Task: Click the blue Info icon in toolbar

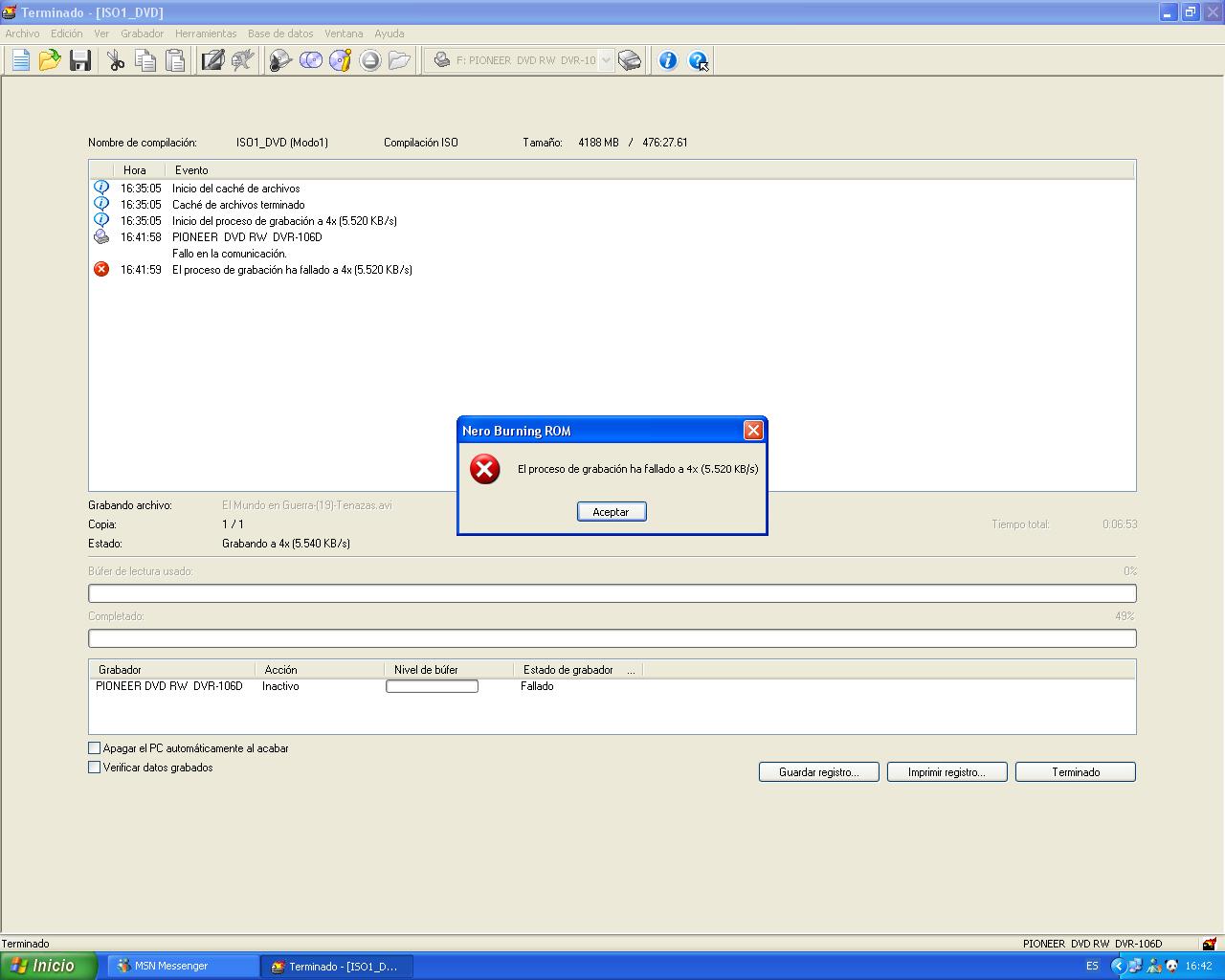Action: pyautogui.click(x=668, y=60)
